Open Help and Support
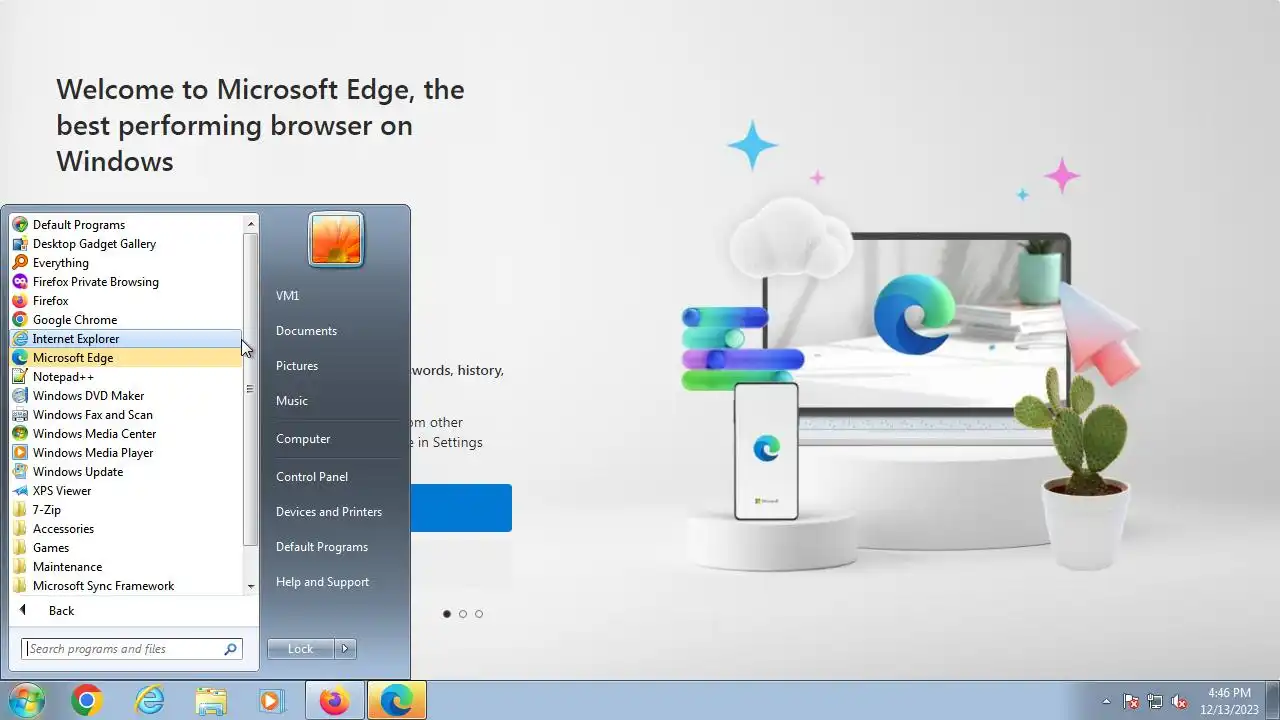 point(322,582)
